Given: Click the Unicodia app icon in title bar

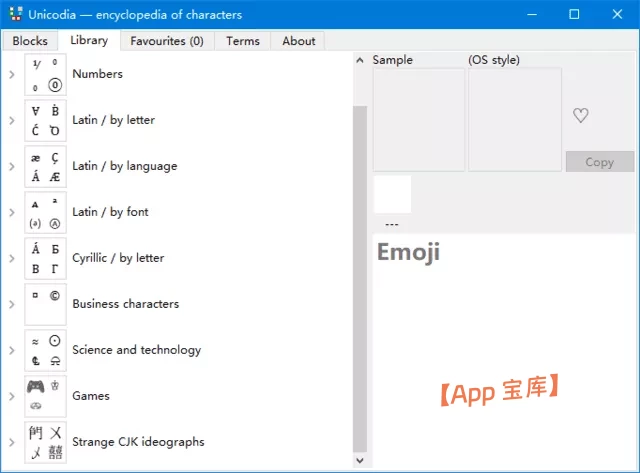Looking at the screenshot, I should coord(16,14).
